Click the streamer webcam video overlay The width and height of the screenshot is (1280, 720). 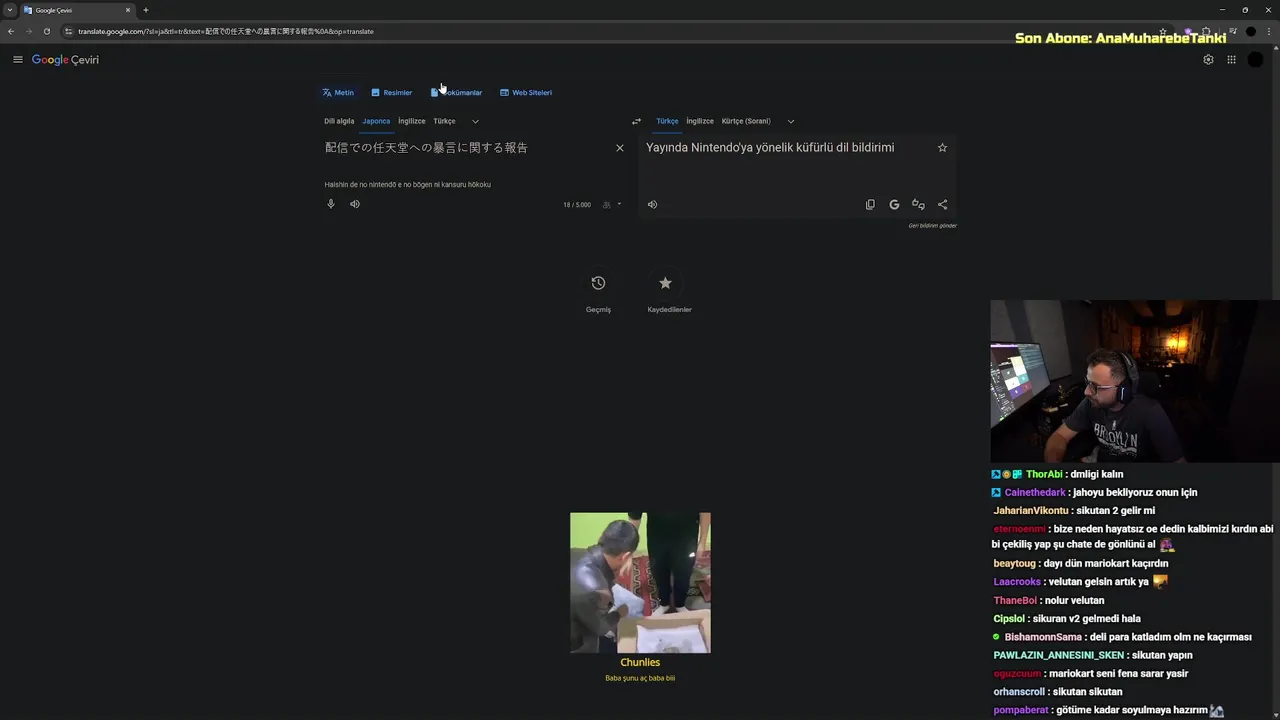pos(1135,381)
